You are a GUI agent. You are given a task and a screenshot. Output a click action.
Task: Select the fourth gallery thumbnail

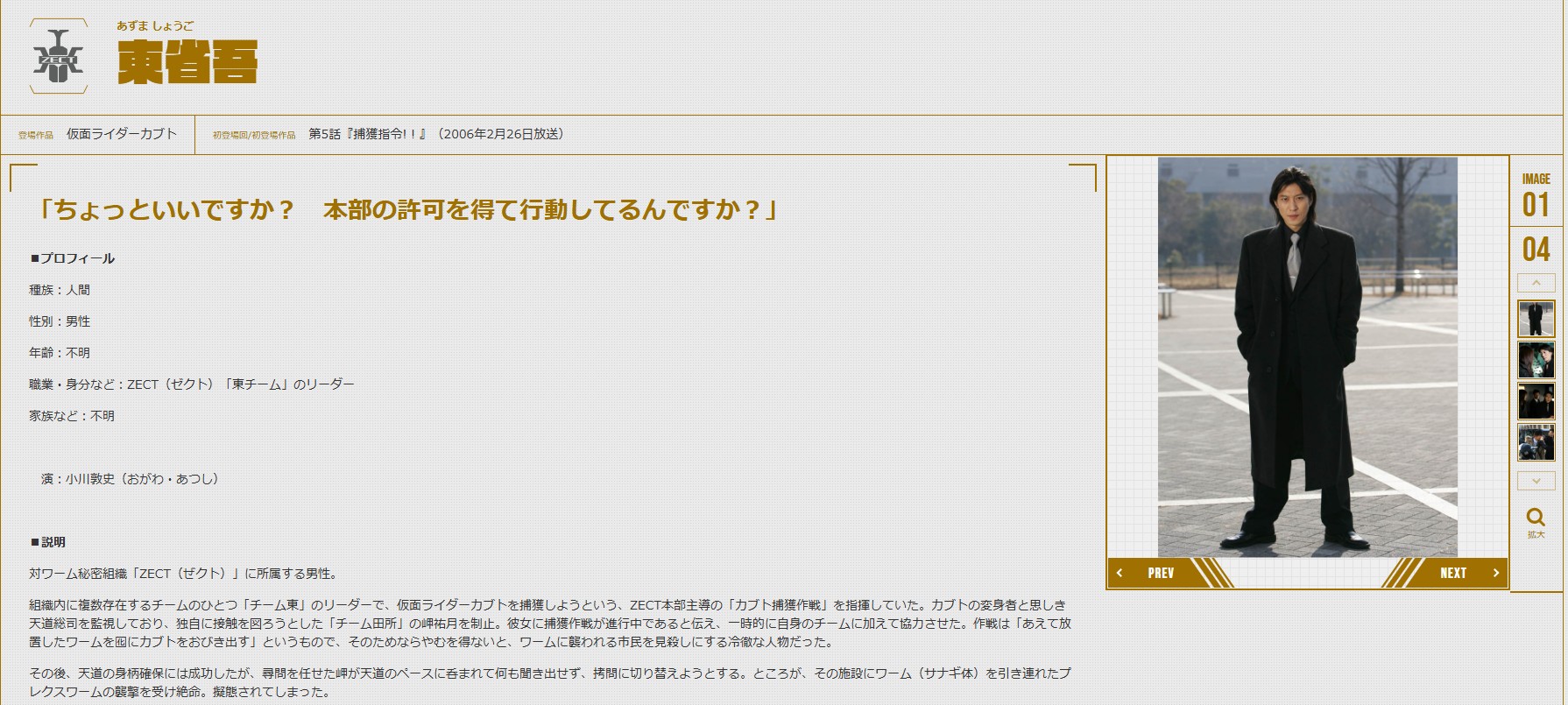click(x=1536, y=443)
